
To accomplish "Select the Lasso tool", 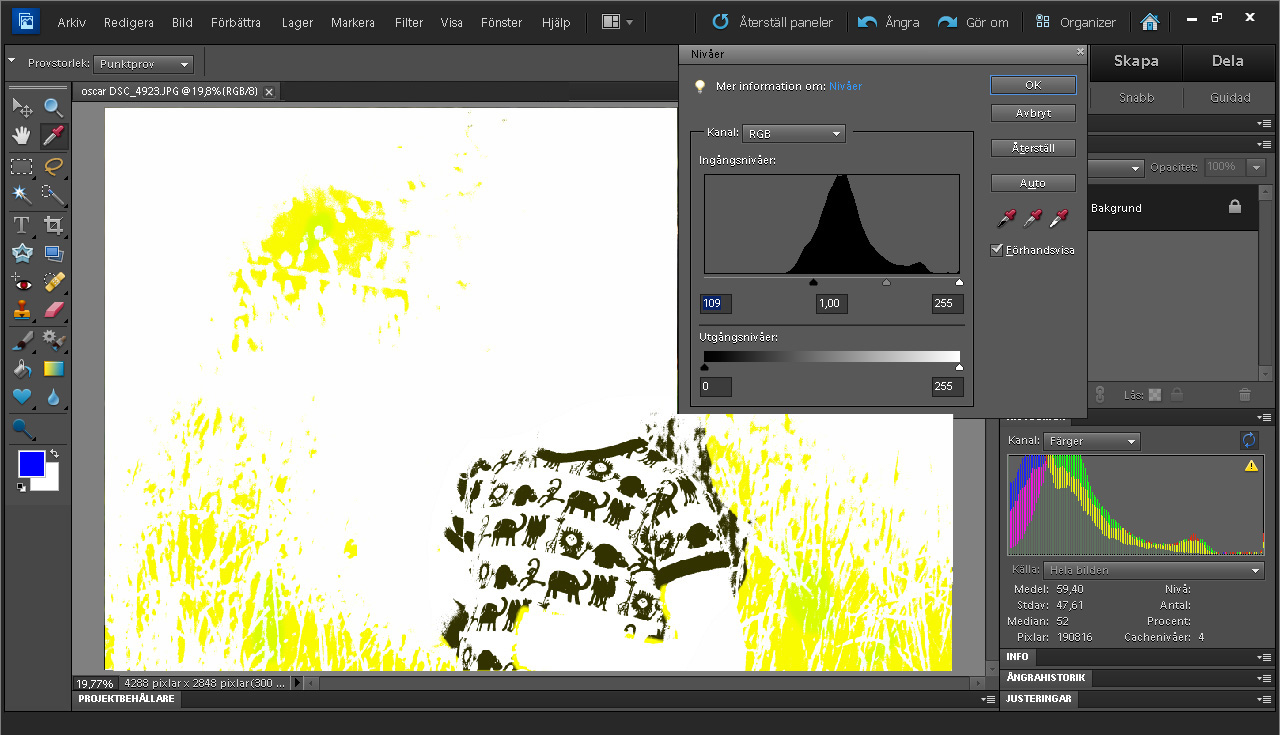I will [x=54, y=166].
